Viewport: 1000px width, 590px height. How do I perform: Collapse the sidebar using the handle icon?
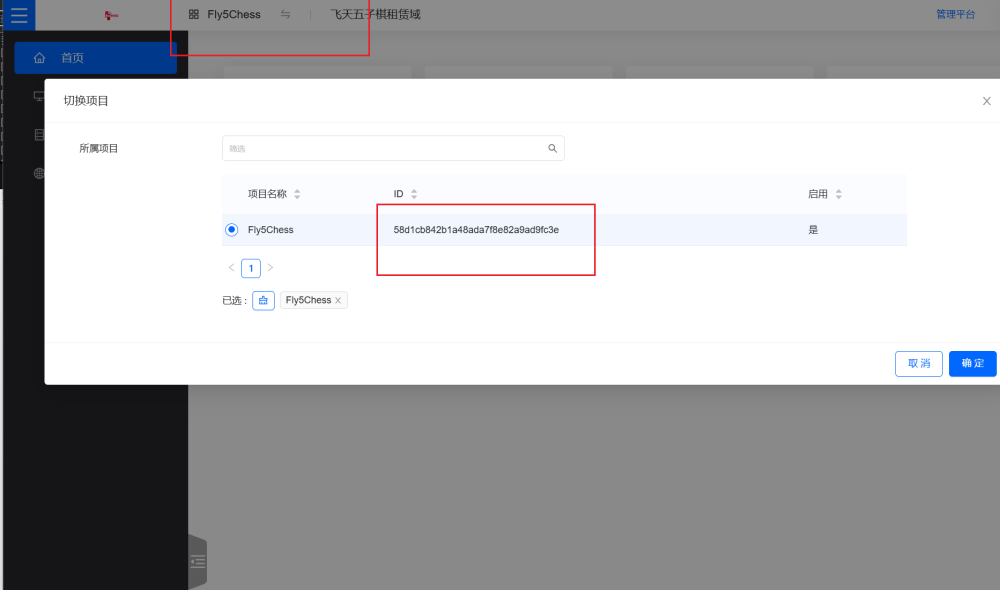coord(197,562)
